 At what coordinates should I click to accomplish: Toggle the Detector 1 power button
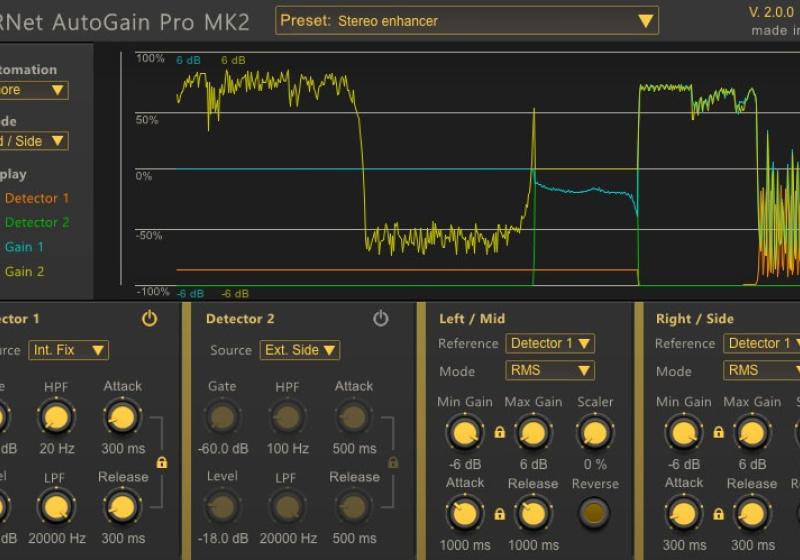[x=149, y=318]
